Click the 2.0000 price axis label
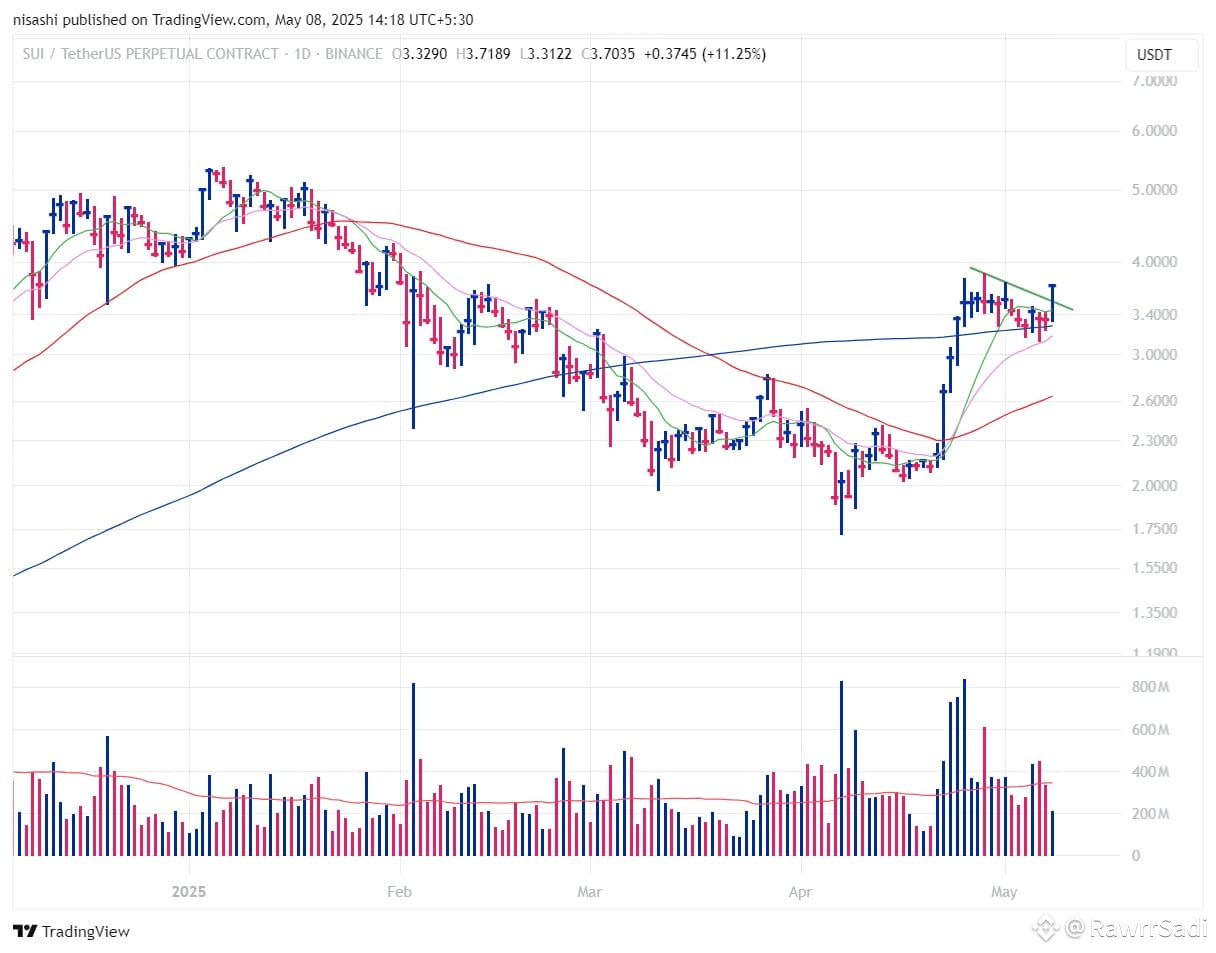Image resolution: width=1216 pixels, height=953 pixels. pos(1153,486)
